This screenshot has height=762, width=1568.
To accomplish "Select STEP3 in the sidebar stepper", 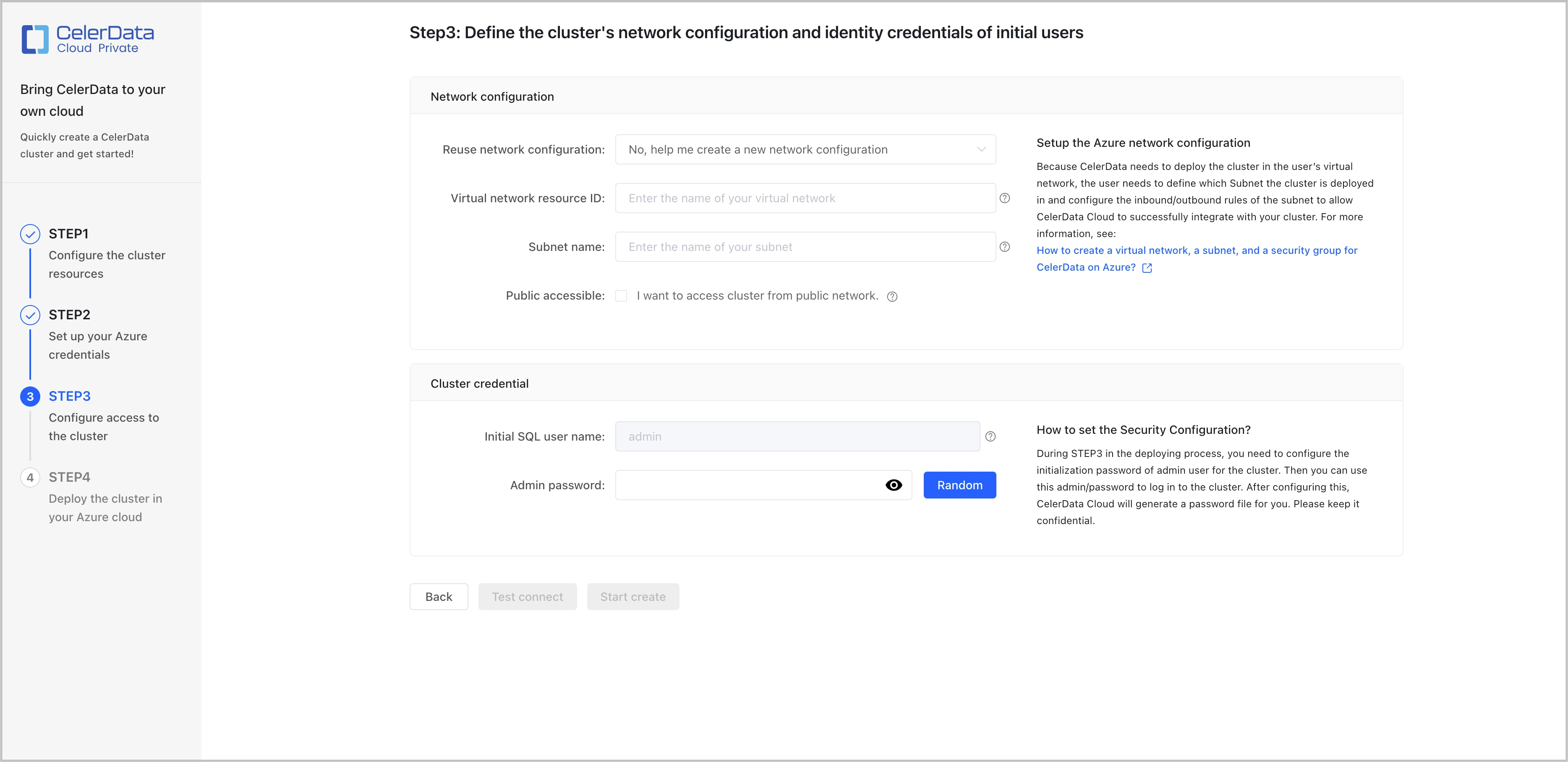I will click(x=69, y=396).
